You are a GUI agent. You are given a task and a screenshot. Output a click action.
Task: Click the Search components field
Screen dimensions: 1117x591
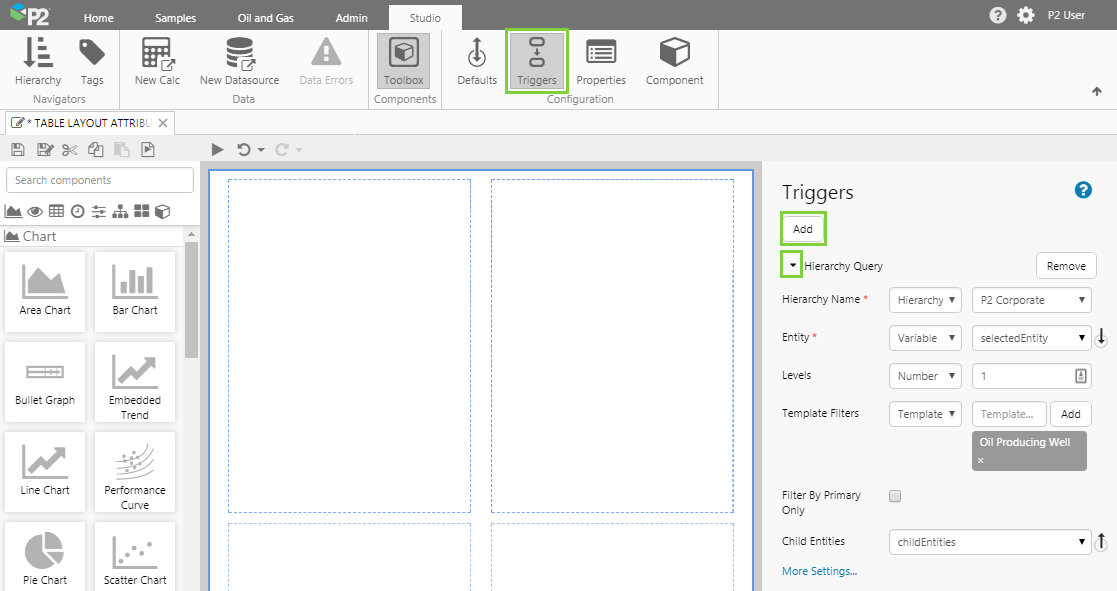[100, 180]
